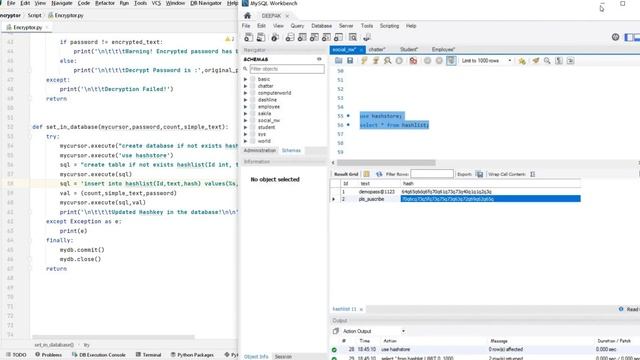Toggle display of invisible characters

[559, 61]
